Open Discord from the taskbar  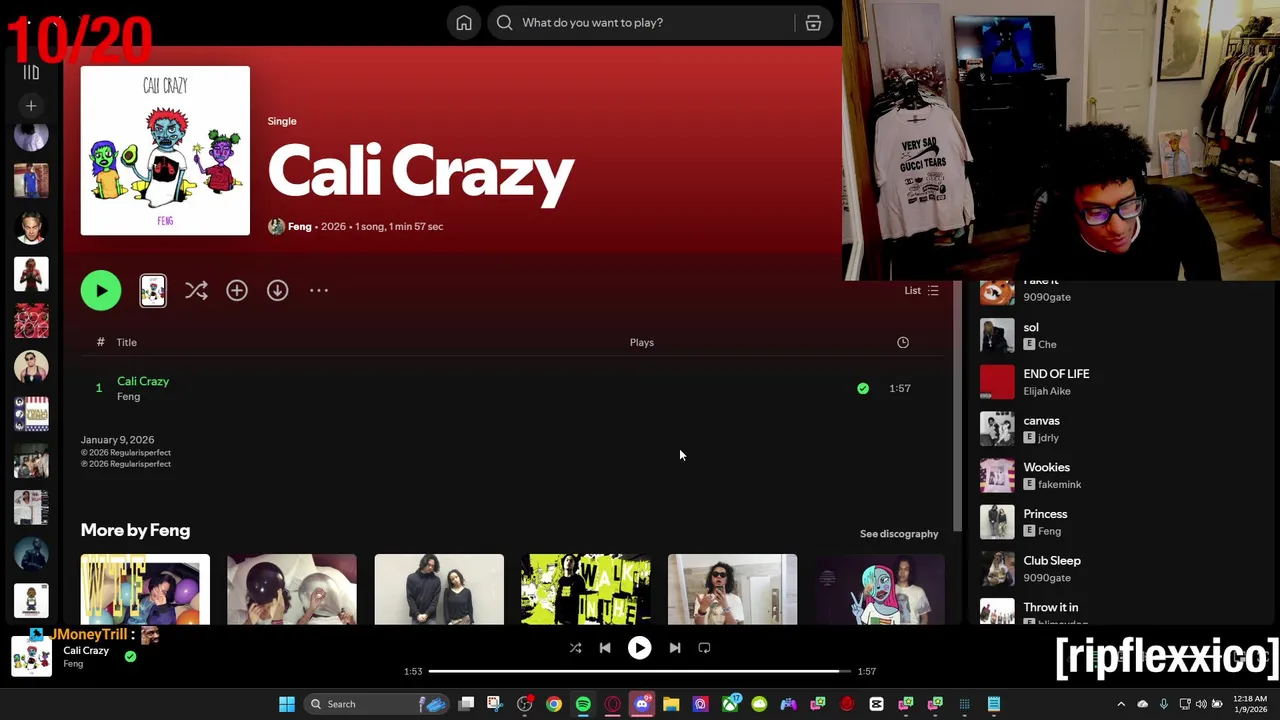pos(642,704)
